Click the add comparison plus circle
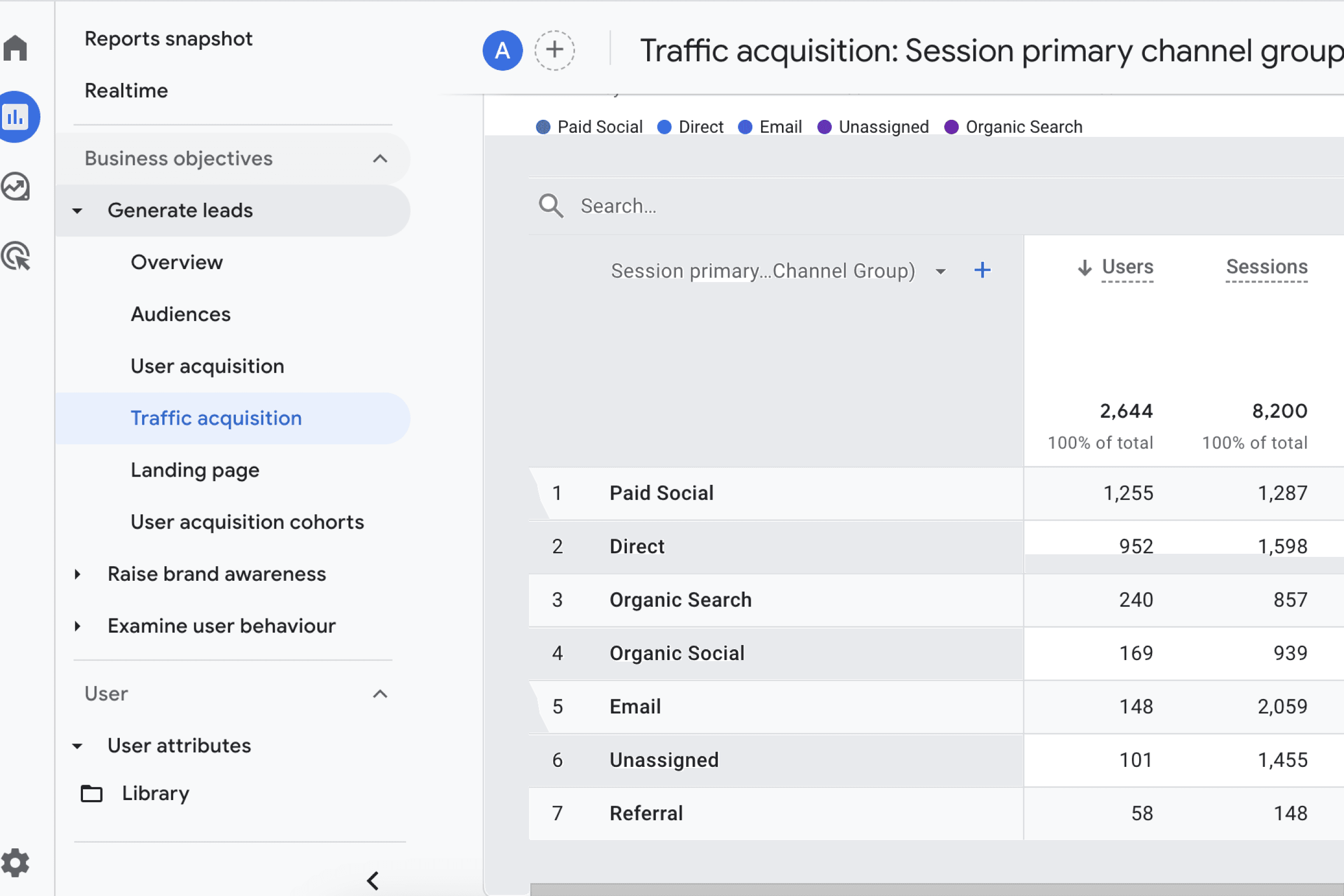This screenshot has width=1344, height=896. [554, 50]
